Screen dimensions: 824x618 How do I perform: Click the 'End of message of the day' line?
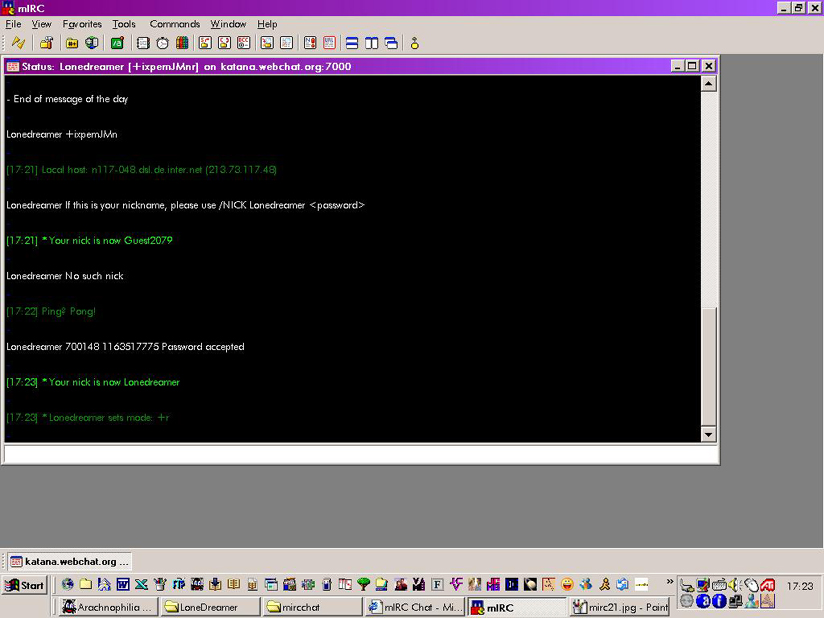pos(68,99)
